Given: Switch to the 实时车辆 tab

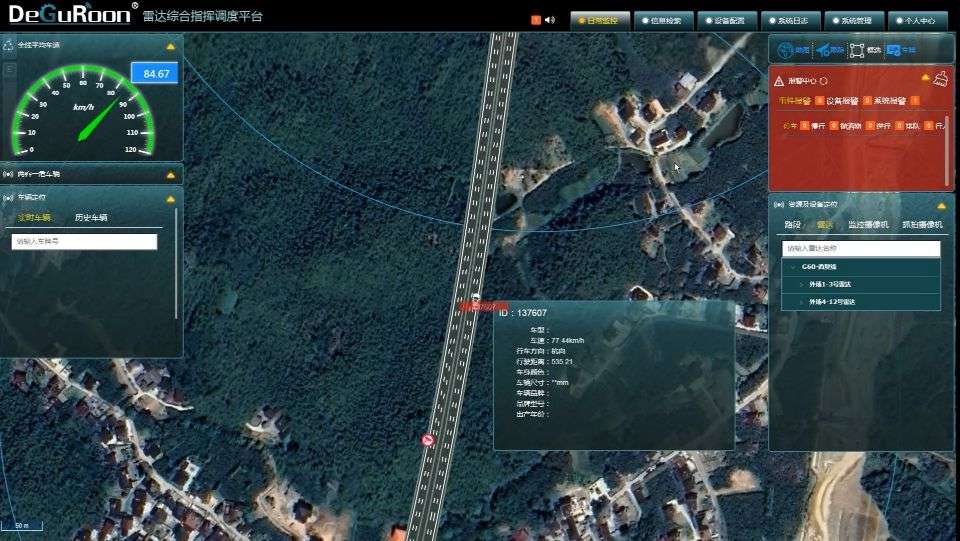Looking at the screenshot, I should click(x=34, y=218).
